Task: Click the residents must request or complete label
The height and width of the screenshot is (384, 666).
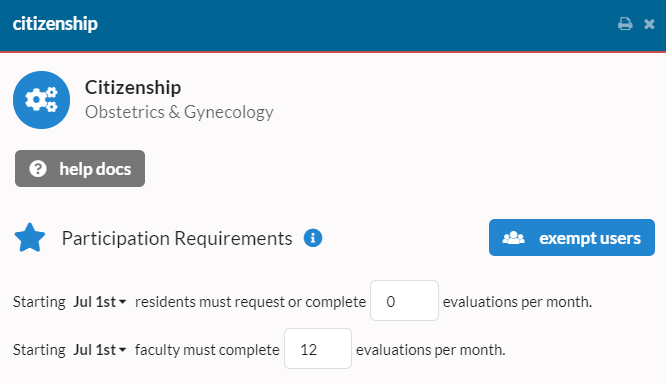Action: click(251, 302)
